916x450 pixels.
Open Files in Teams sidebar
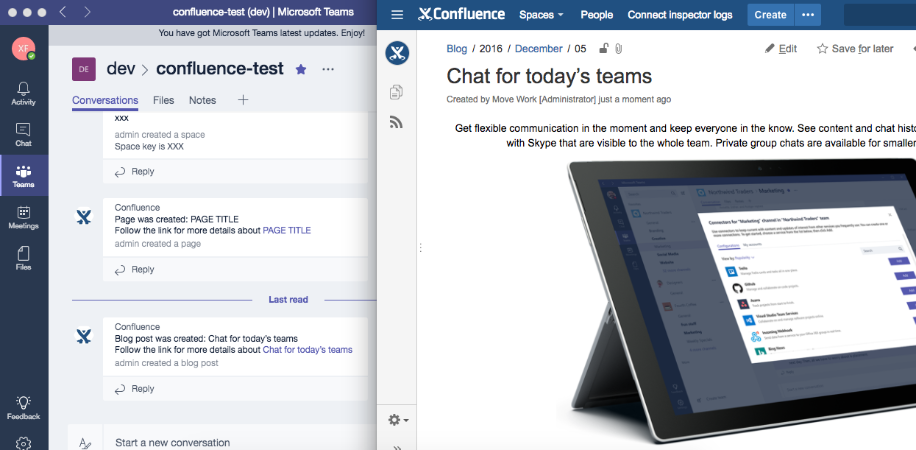pyautogui.click(x=23, y=259)
